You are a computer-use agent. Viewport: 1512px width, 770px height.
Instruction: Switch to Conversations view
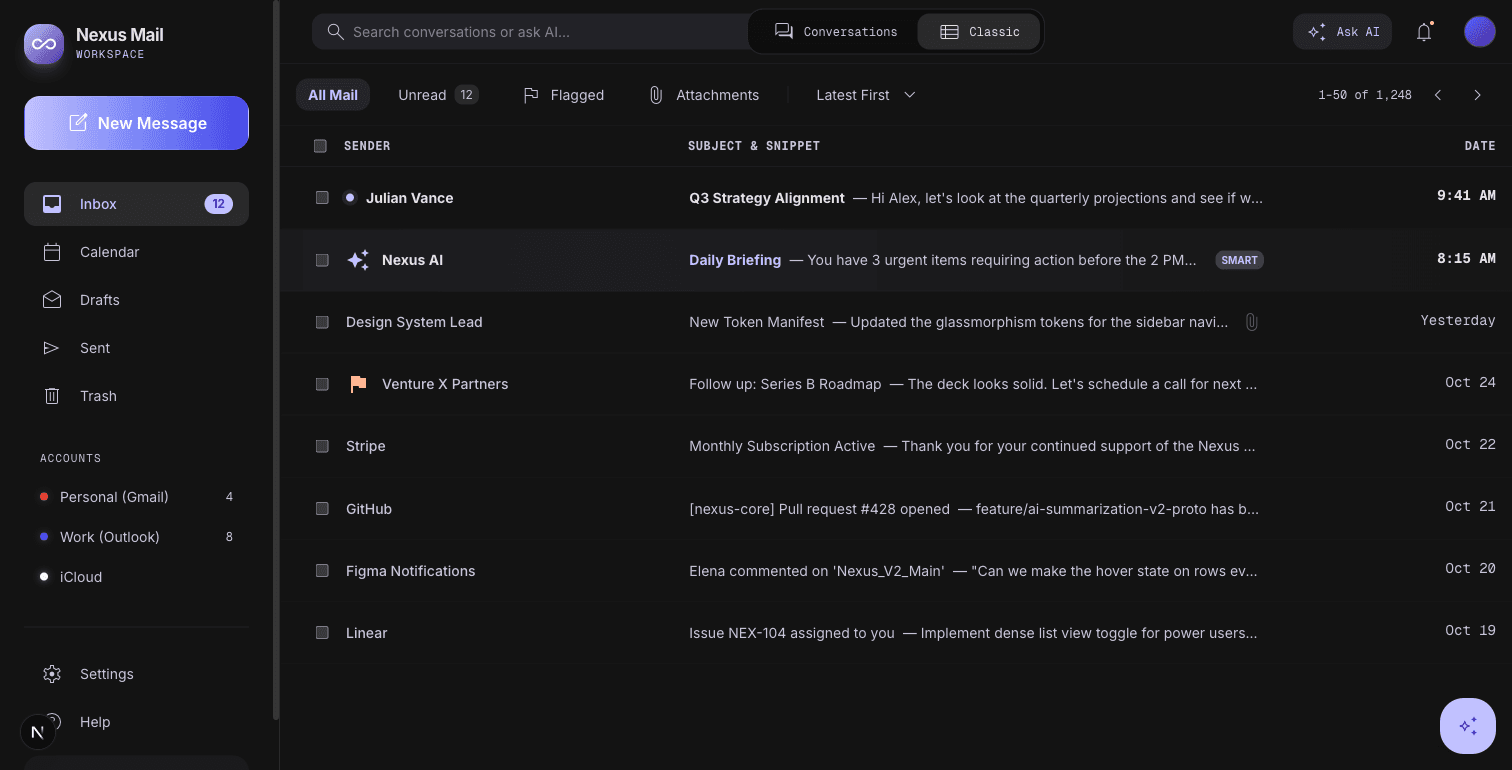tap(836, 32)
